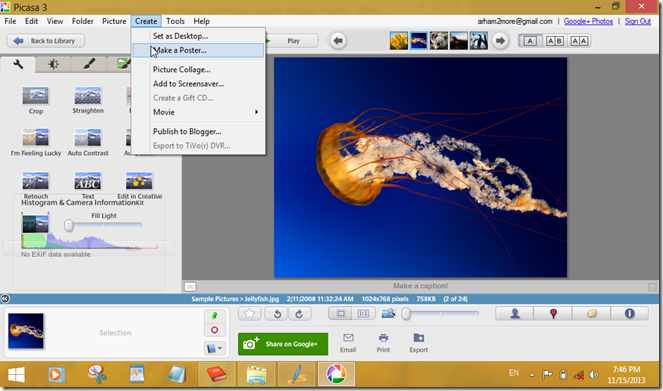Apply Auto Contrast
The height and width of the screenshot is (391, 663).
click(88, 142)
